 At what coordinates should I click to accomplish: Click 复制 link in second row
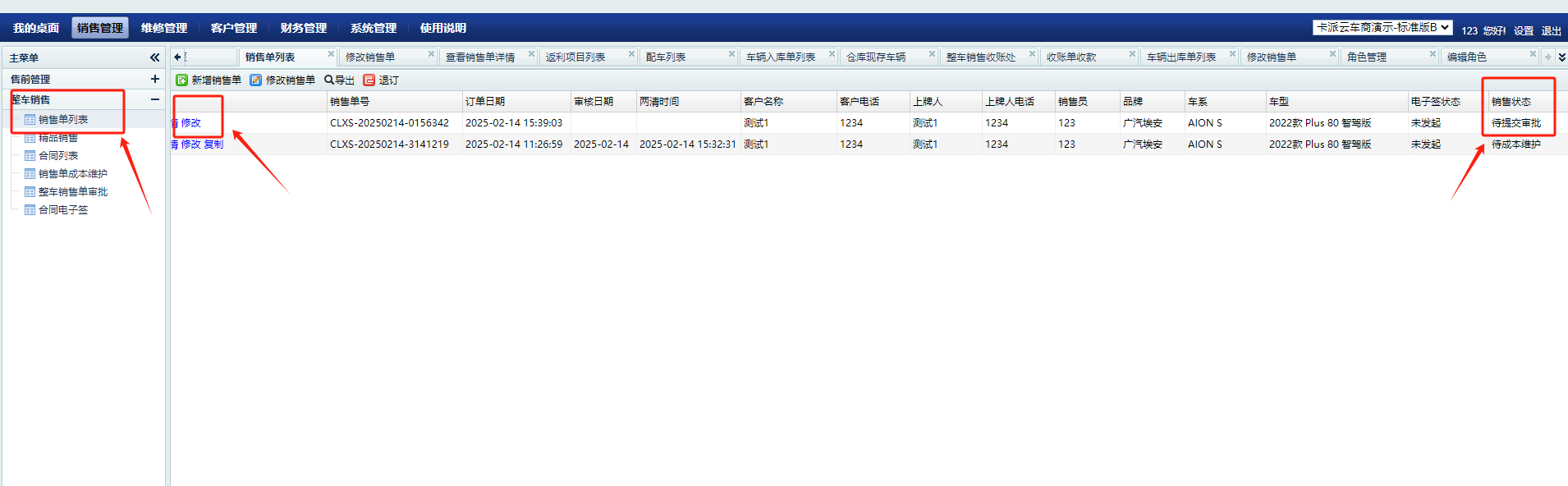coord(213,144)
